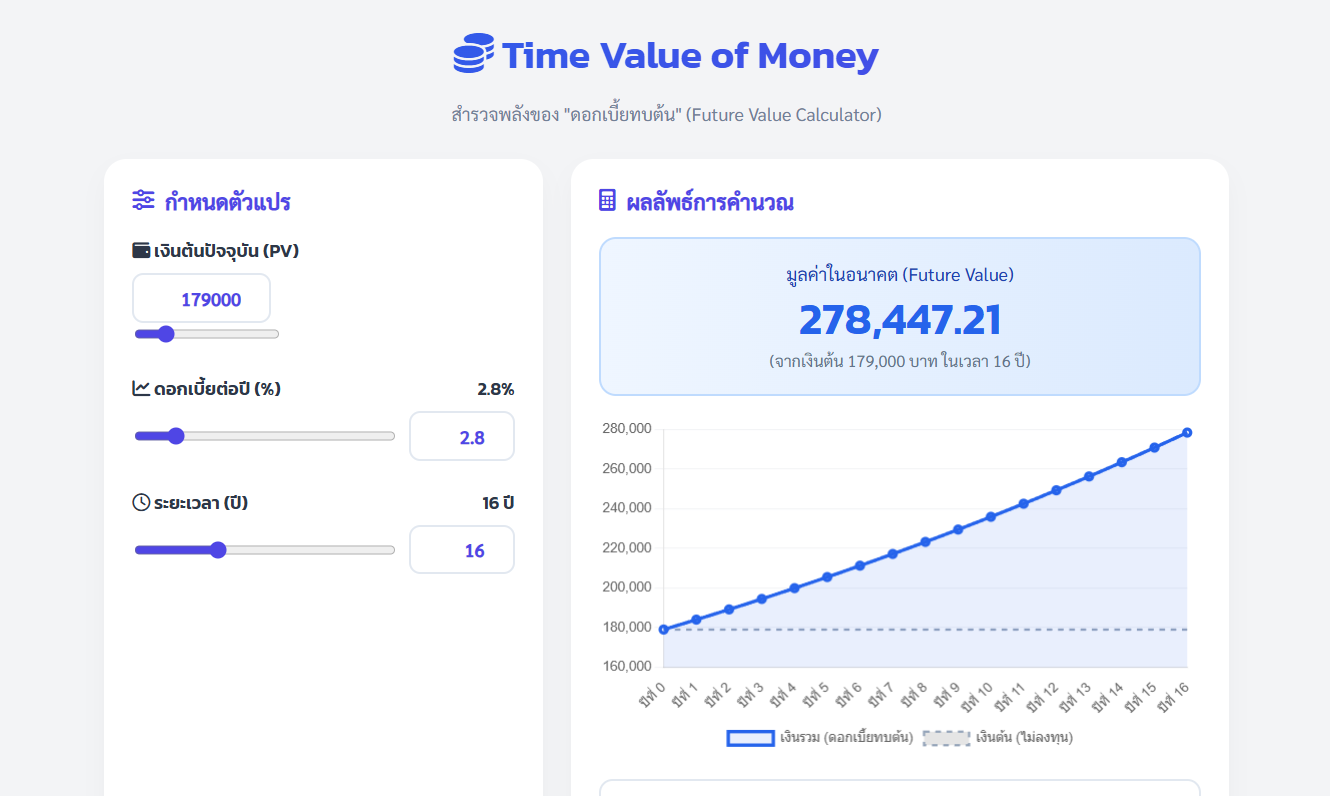Click the future value 278,447.21
The height and width of the screenshot is (796, 1330).
pyautogui.click(x=900, y=320)
